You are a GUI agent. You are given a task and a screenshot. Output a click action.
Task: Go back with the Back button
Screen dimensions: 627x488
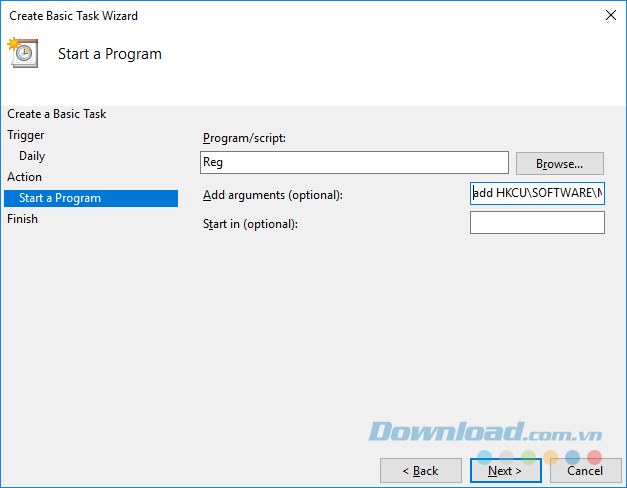(420, 470)
